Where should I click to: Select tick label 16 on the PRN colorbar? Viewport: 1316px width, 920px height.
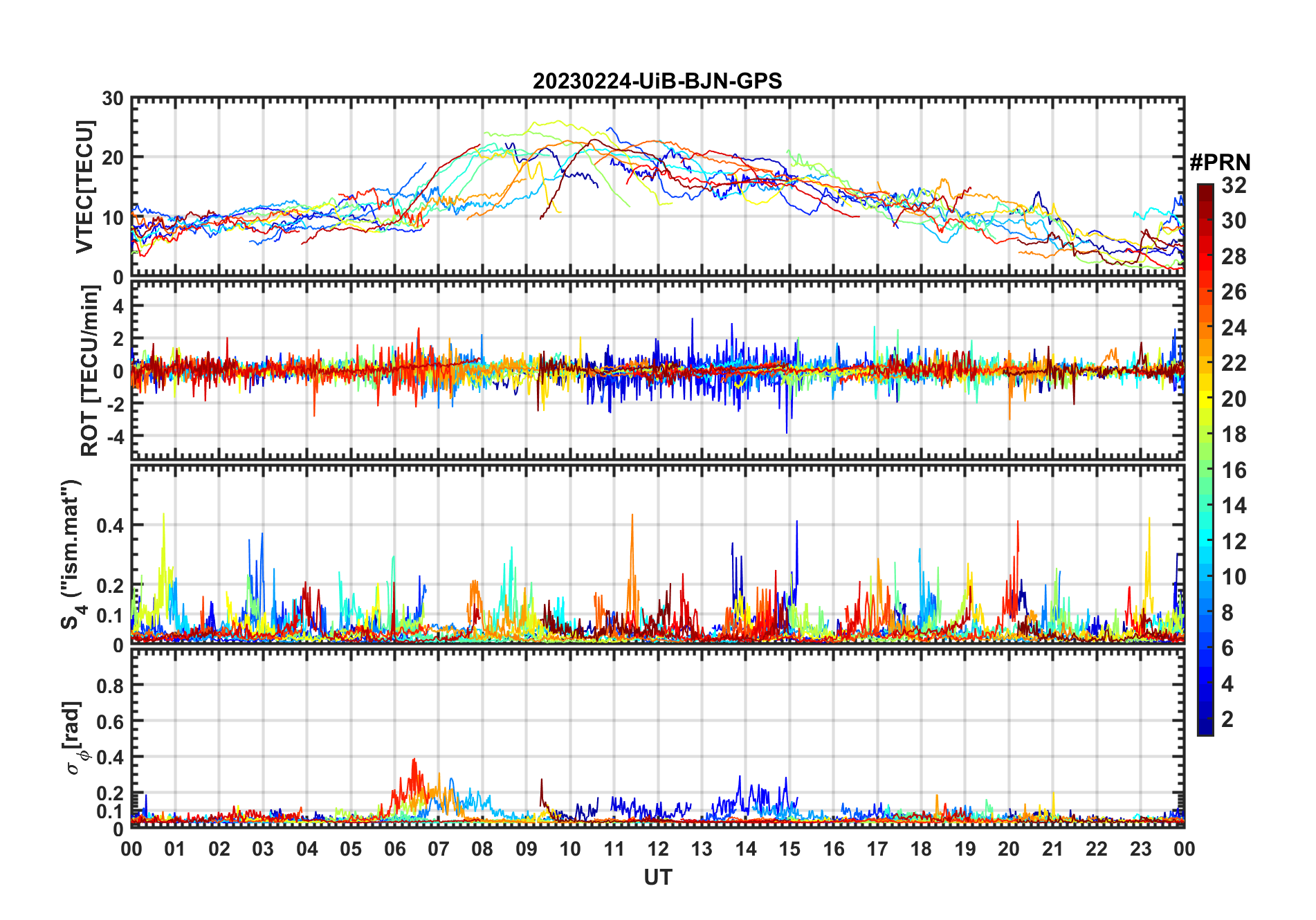pos(1234,470)
